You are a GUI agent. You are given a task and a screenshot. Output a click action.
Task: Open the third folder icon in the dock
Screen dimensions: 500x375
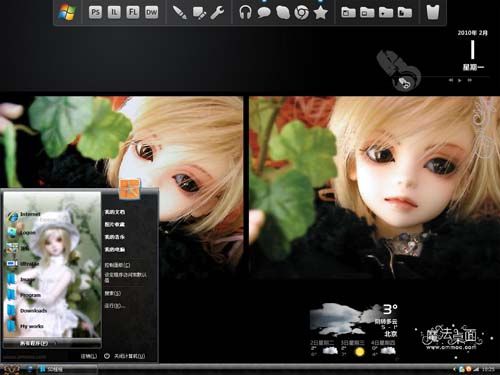386,13
